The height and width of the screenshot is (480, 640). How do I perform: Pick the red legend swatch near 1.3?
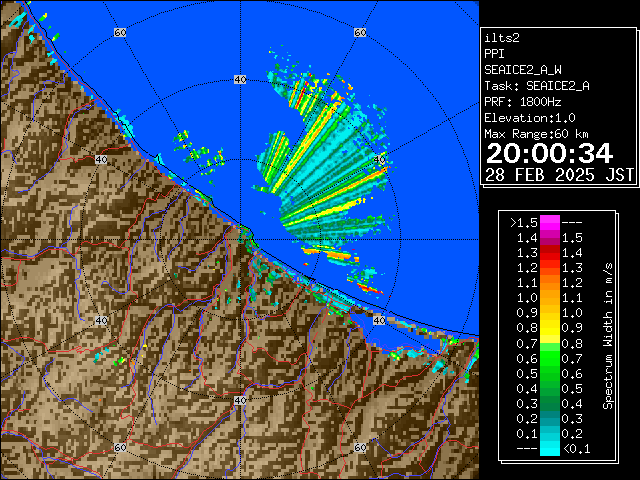coord(550,253)
